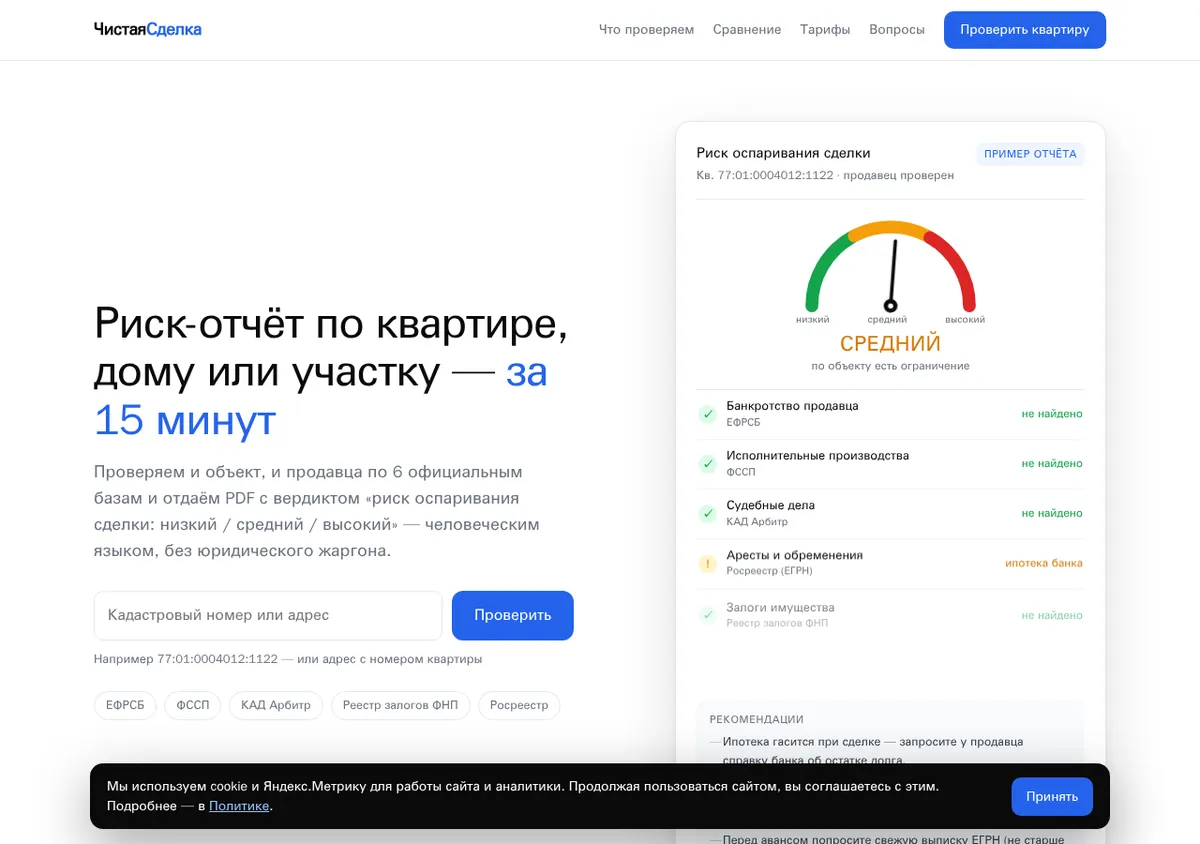The height and width of the screenshot is (844, 1200).
Task: Click checkmark icon next to Исполнительные производства
Action: tap(707, 464)
